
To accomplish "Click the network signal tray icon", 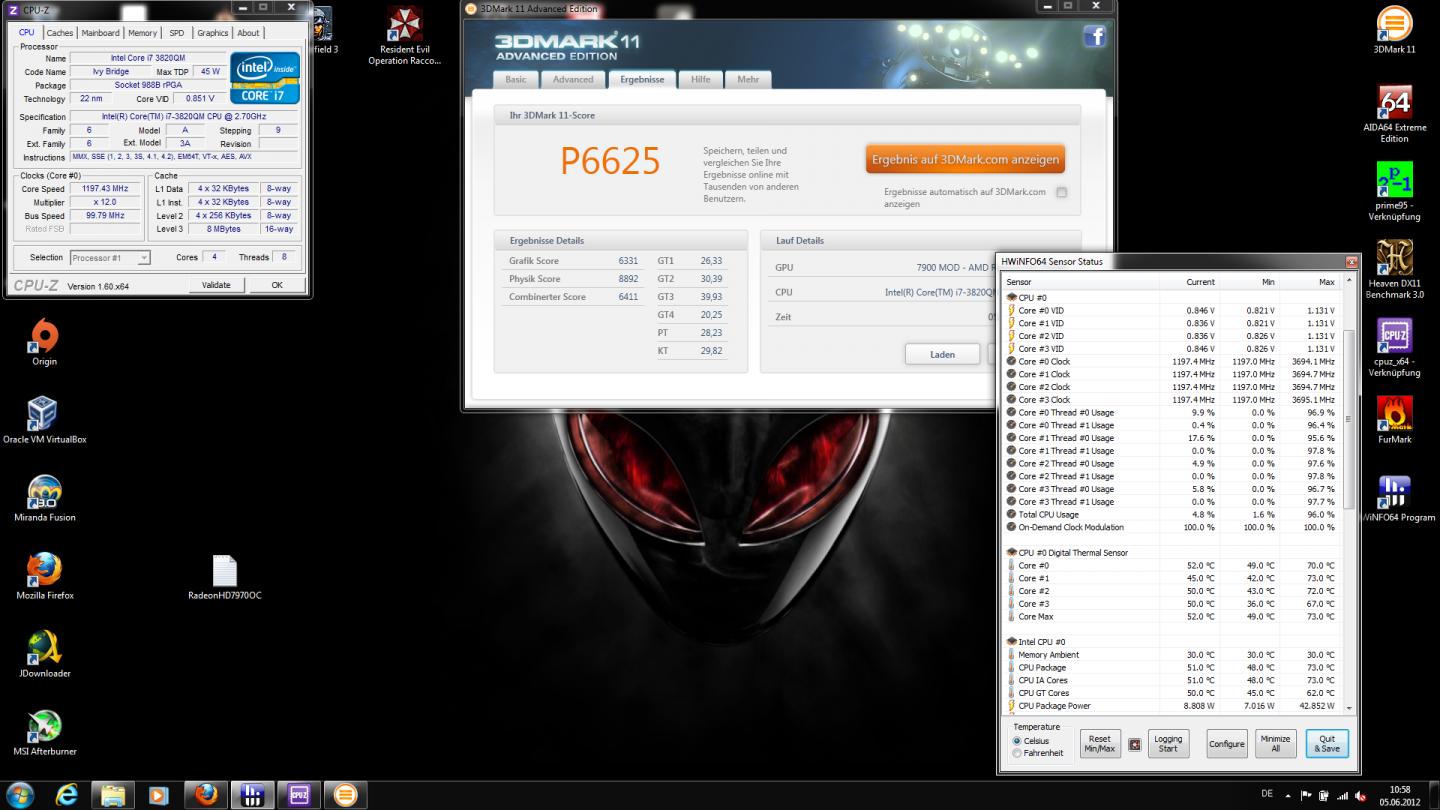I will pos(1342,796).
